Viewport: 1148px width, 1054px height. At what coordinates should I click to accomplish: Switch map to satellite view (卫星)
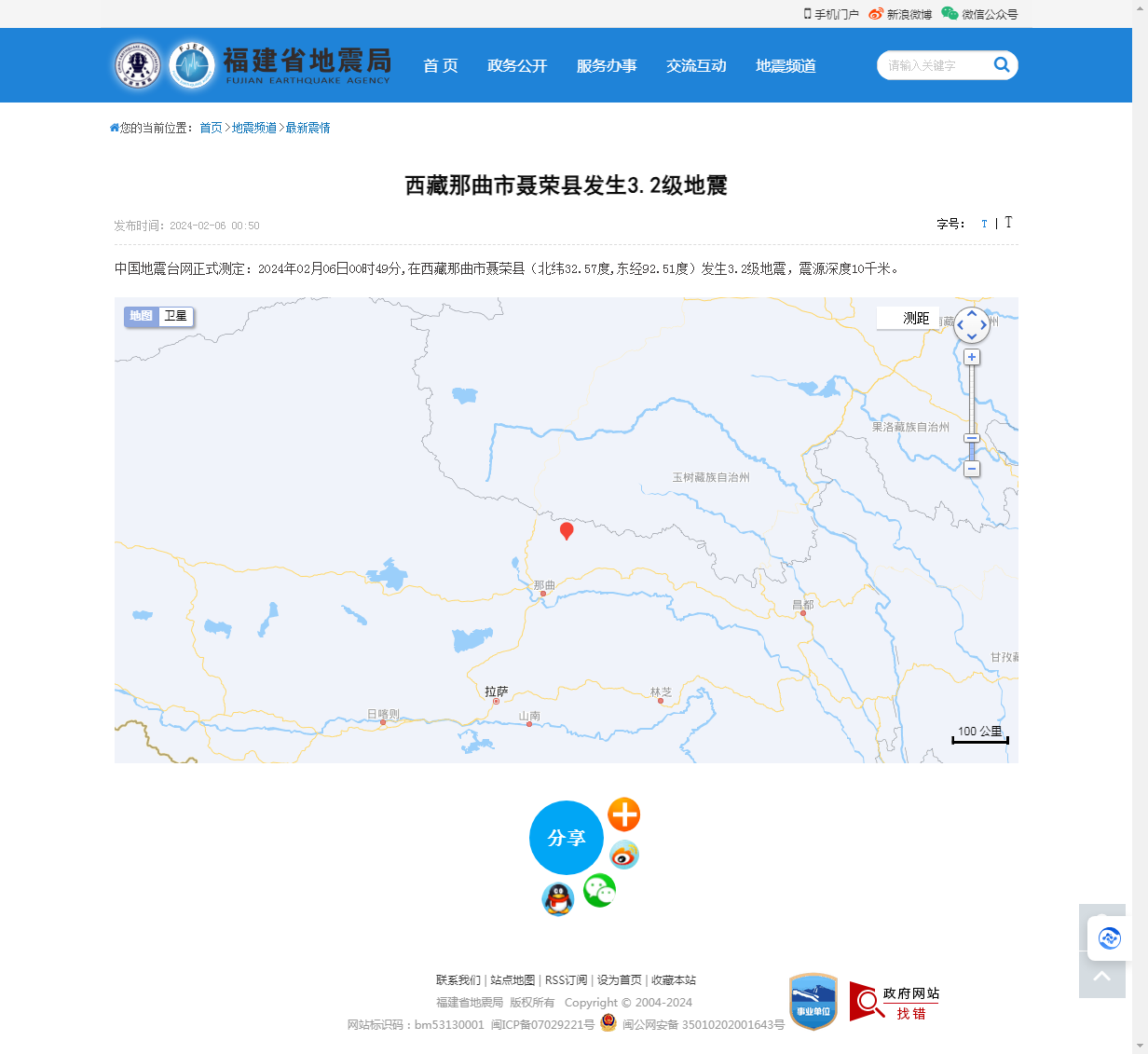(x=176, y=316)
